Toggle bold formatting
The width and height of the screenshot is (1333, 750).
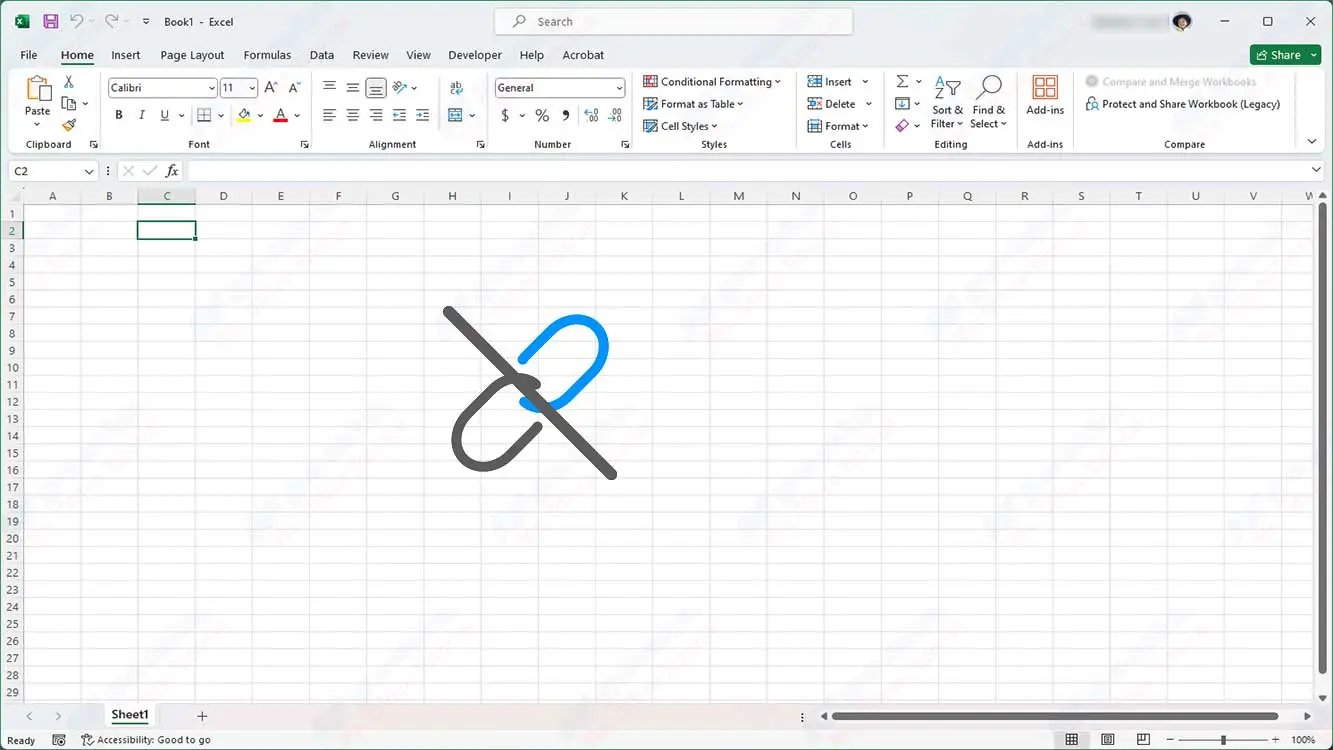pos(119,116)
